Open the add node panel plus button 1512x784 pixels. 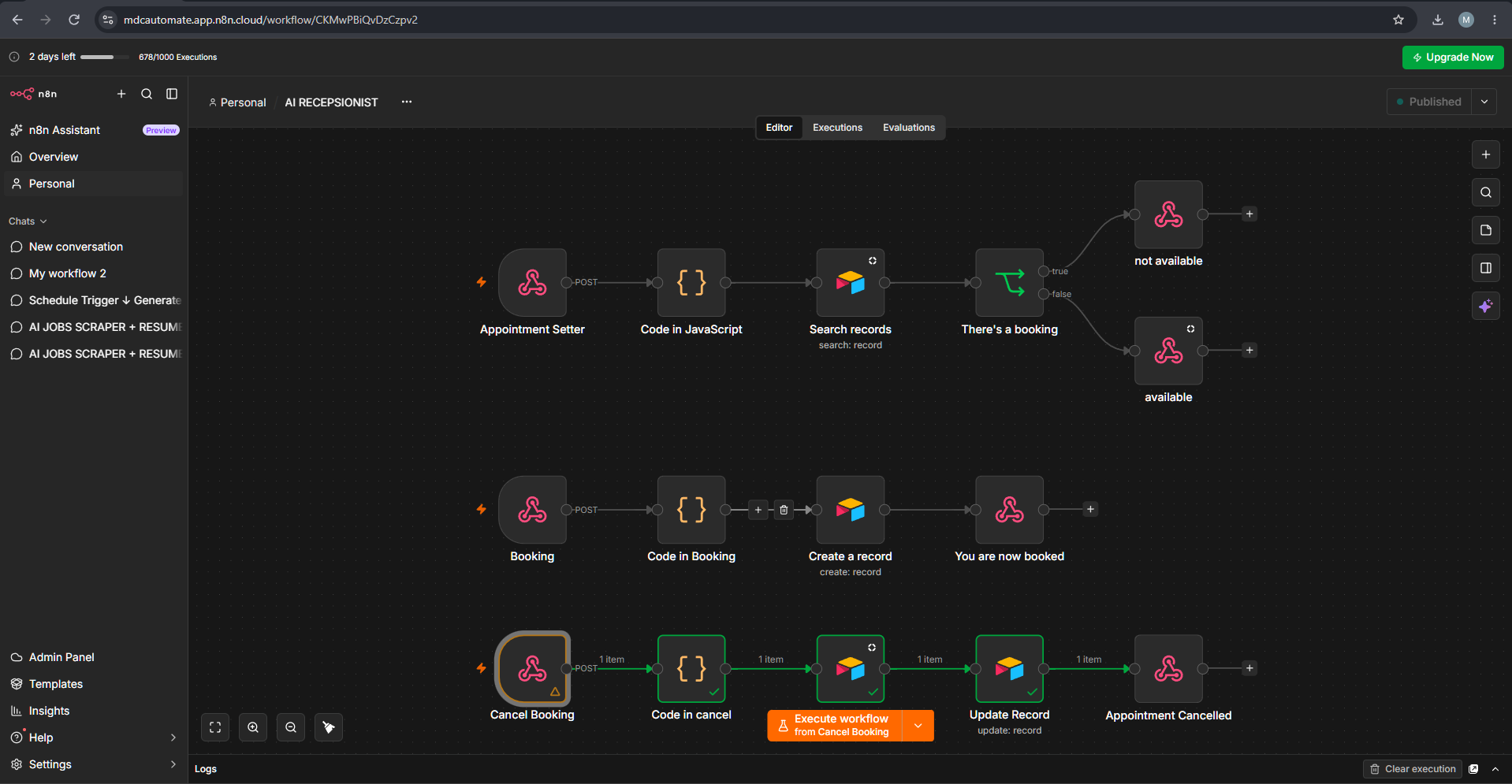click(x=1486, y=154)
